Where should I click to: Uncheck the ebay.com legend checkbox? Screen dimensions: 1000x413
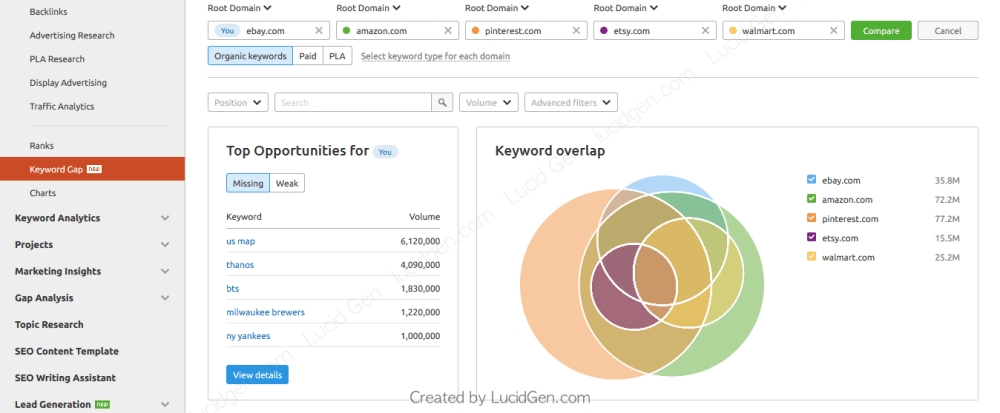coord(811,180)
